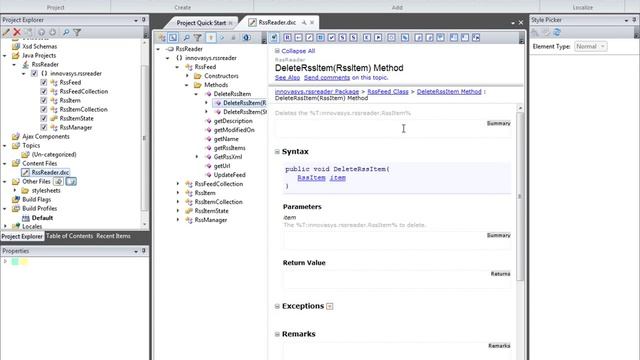The image size is (640, 360).
Task: Open the dropdown arrow next to Exceptions heading
Action: [330, 306]
